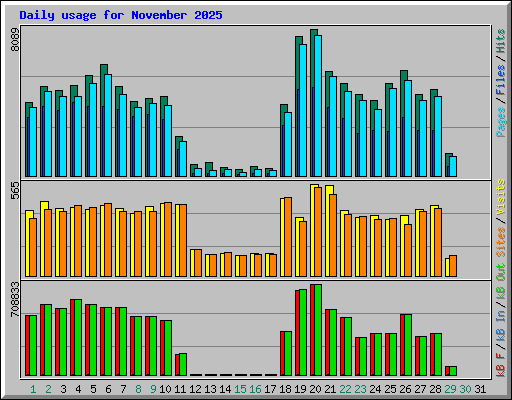Click the 'kB F' legend label

coord(500,365)
